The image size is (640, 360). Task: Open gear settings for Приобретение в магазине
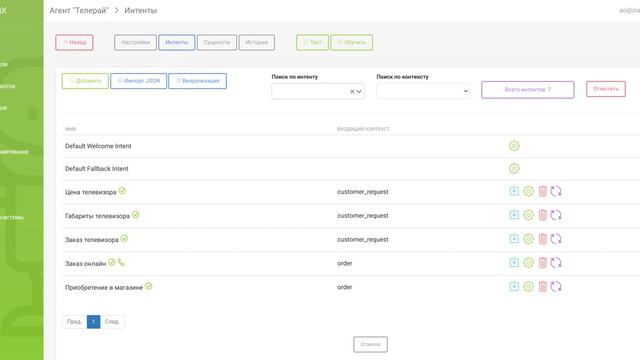[528, 287]
